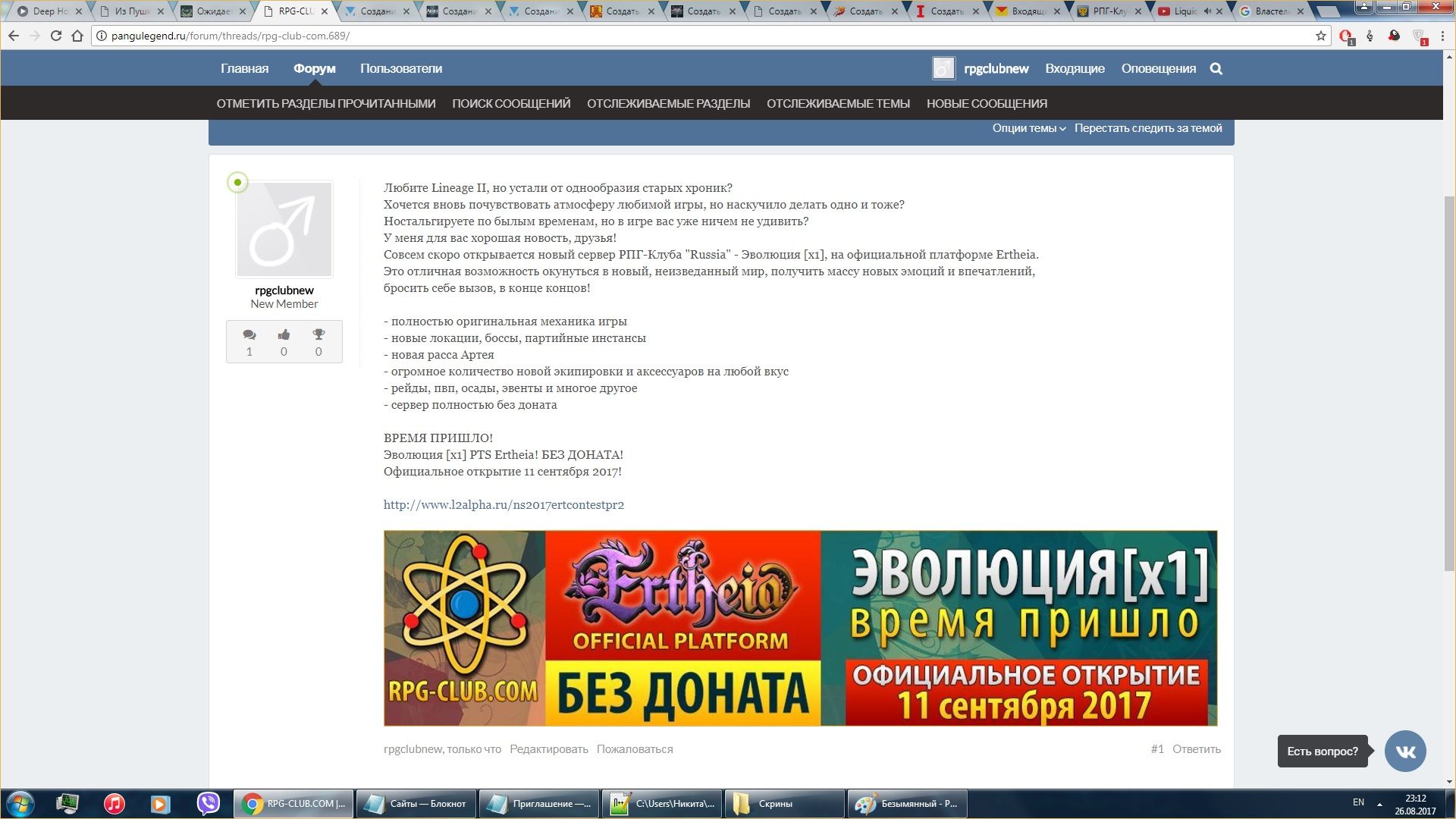This screenshot has height=819, width=1456.
Task: Expand the Опции темы dropdown
Action: point(1029,128)
